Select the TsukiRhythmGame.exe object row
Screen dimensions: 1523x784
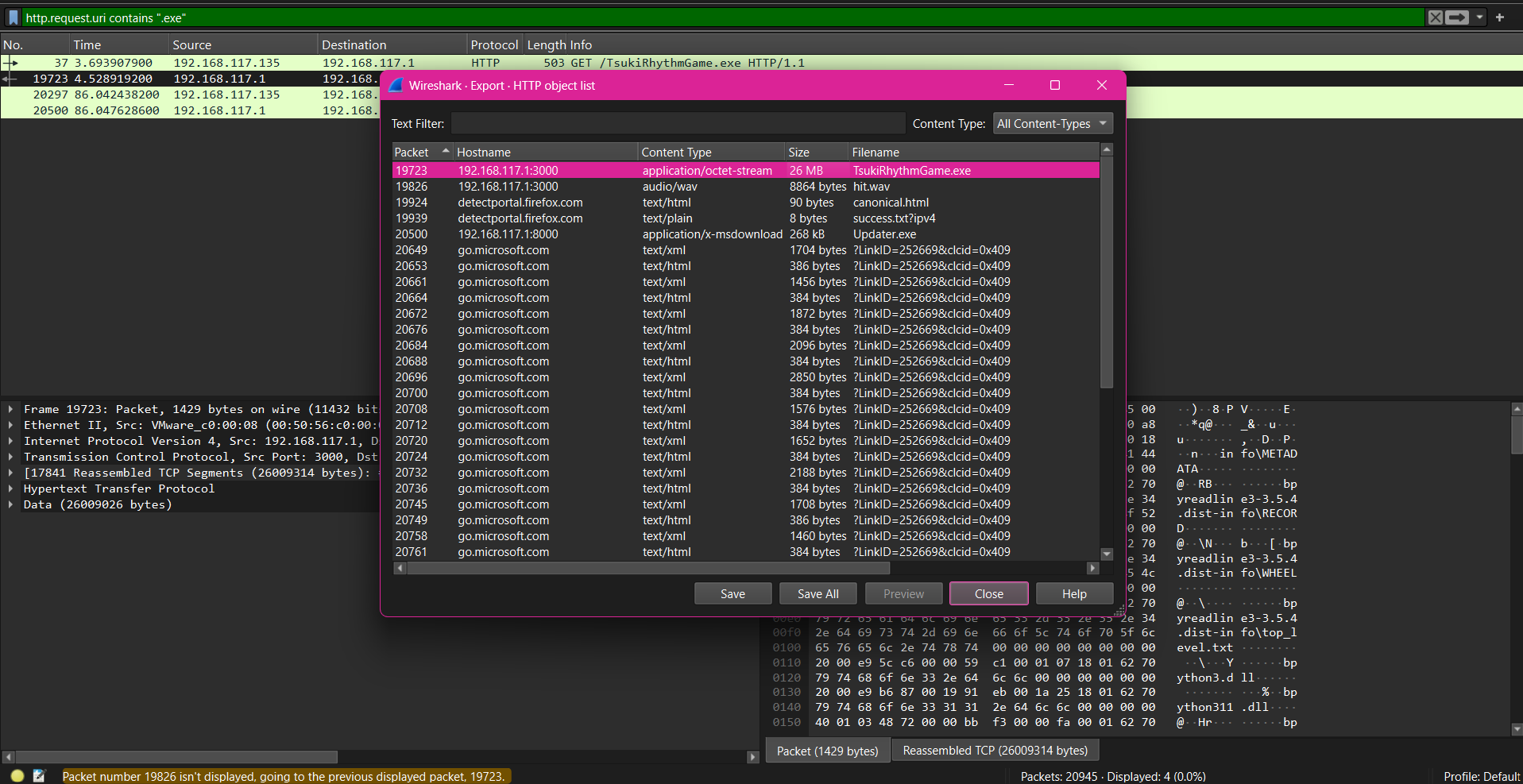[x=746, y=170]
